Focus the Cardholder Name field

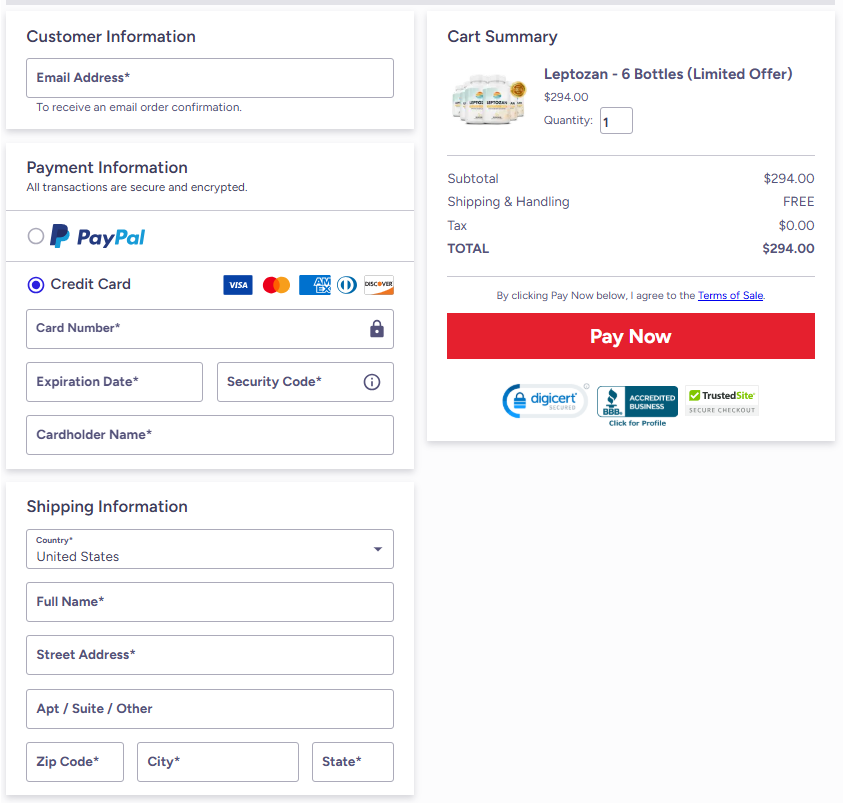210,435
